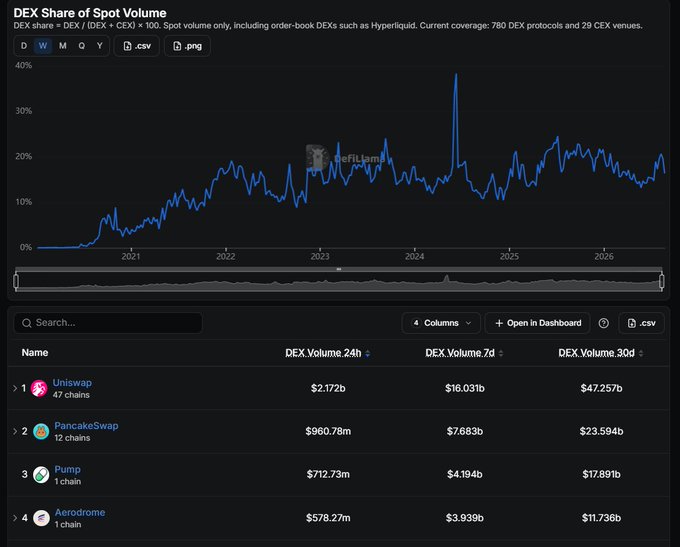Click the Pump pill logo
680x547 pixels.
(x=41, y=475)
